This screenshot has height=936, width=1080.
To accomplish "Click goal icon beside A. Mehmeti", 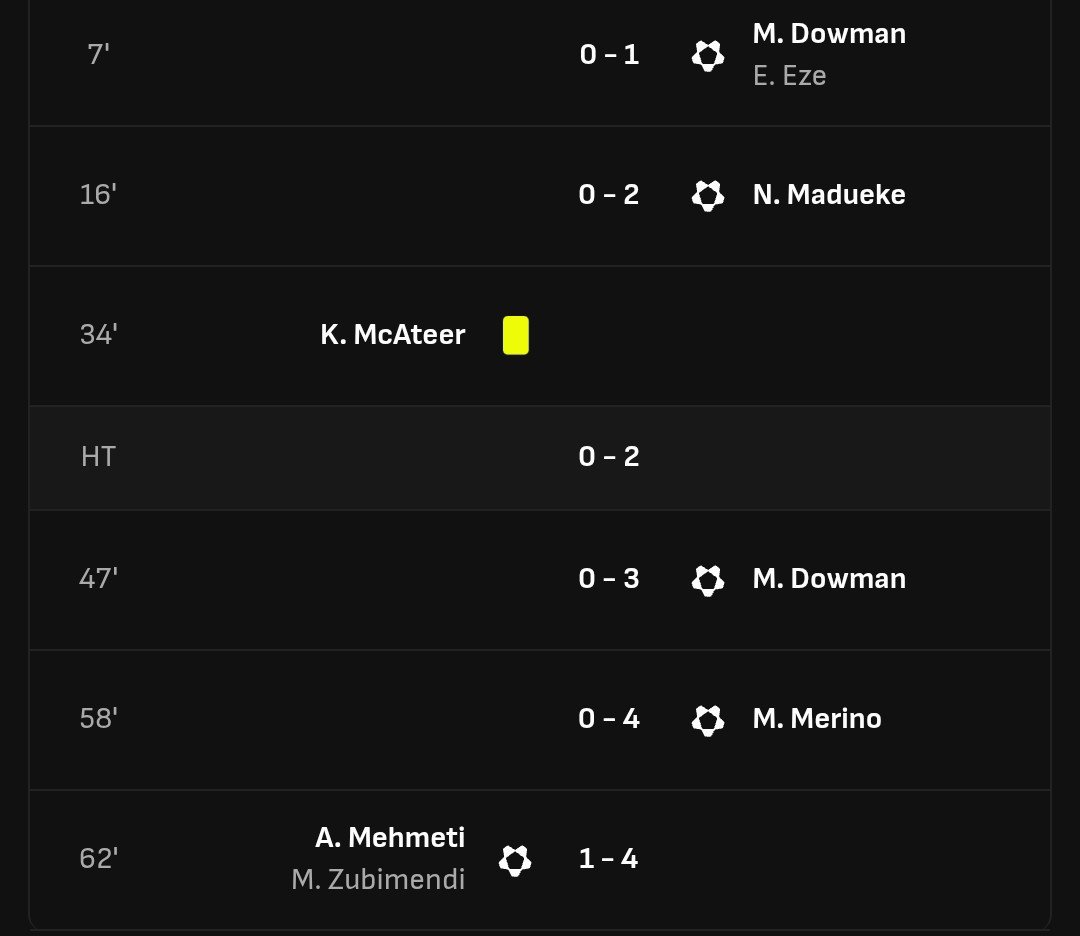I will 515,860.
